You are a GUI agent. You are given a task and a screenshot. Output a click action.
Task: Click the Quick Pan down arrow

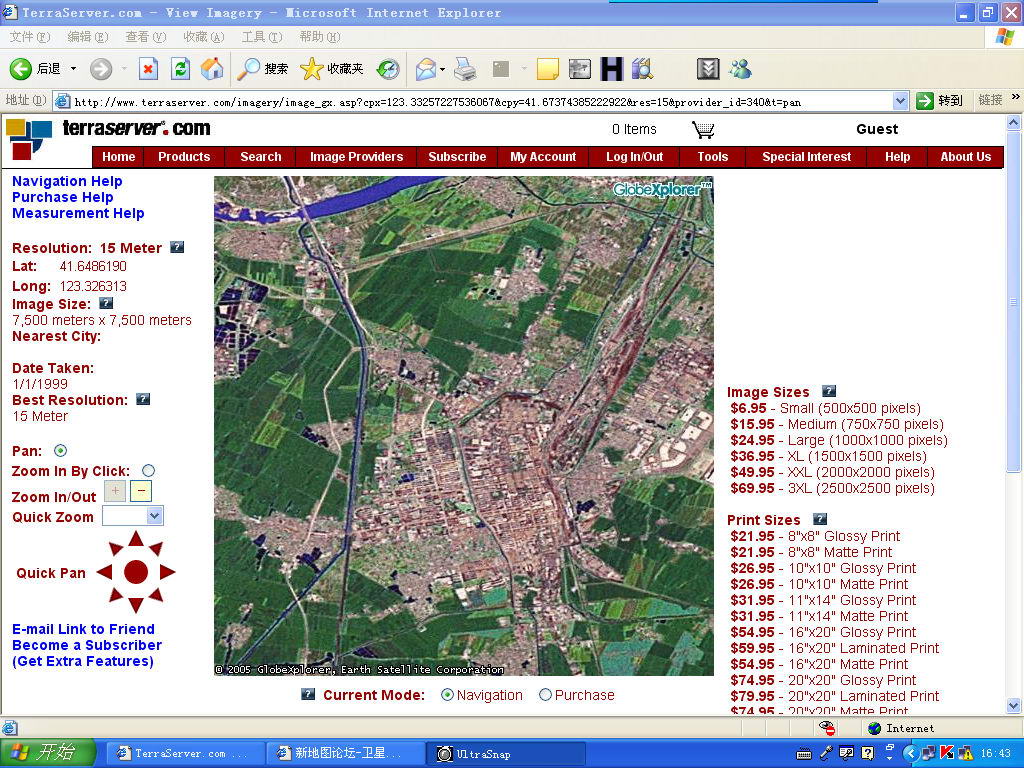tap(136, 604)
